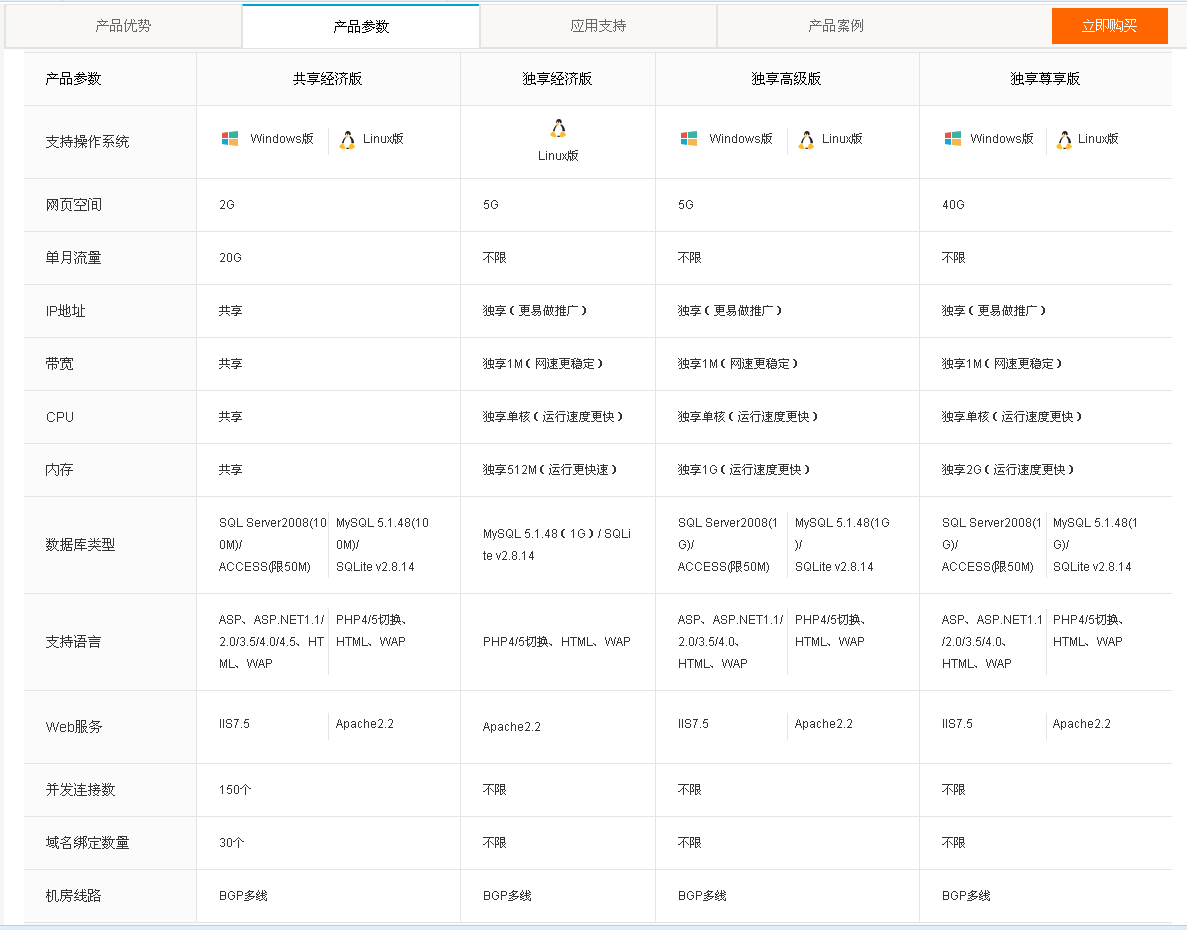This screenshot has width=1187, height=930.
Task: Click the 40G web space value
Action: [953, 204]
